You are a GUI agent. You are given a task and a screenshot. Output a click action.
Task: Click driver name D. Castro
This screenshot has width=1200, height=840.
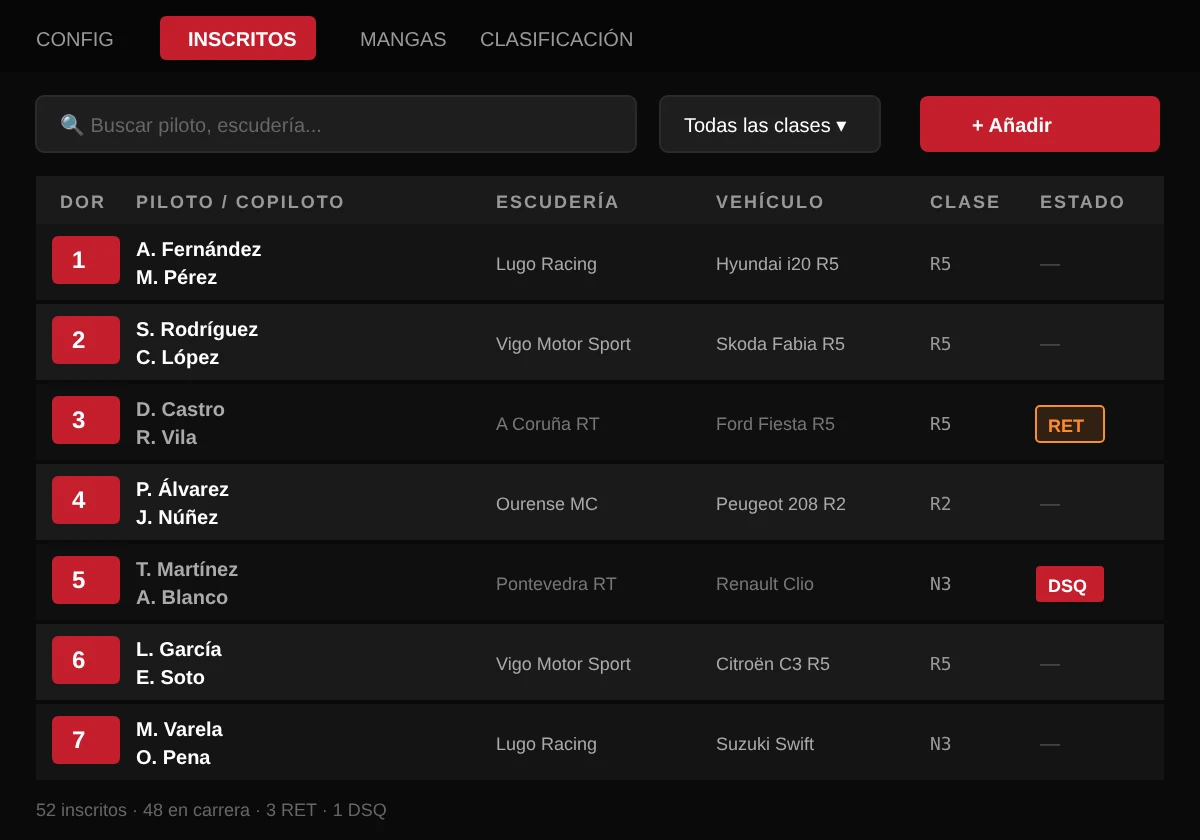180,410
